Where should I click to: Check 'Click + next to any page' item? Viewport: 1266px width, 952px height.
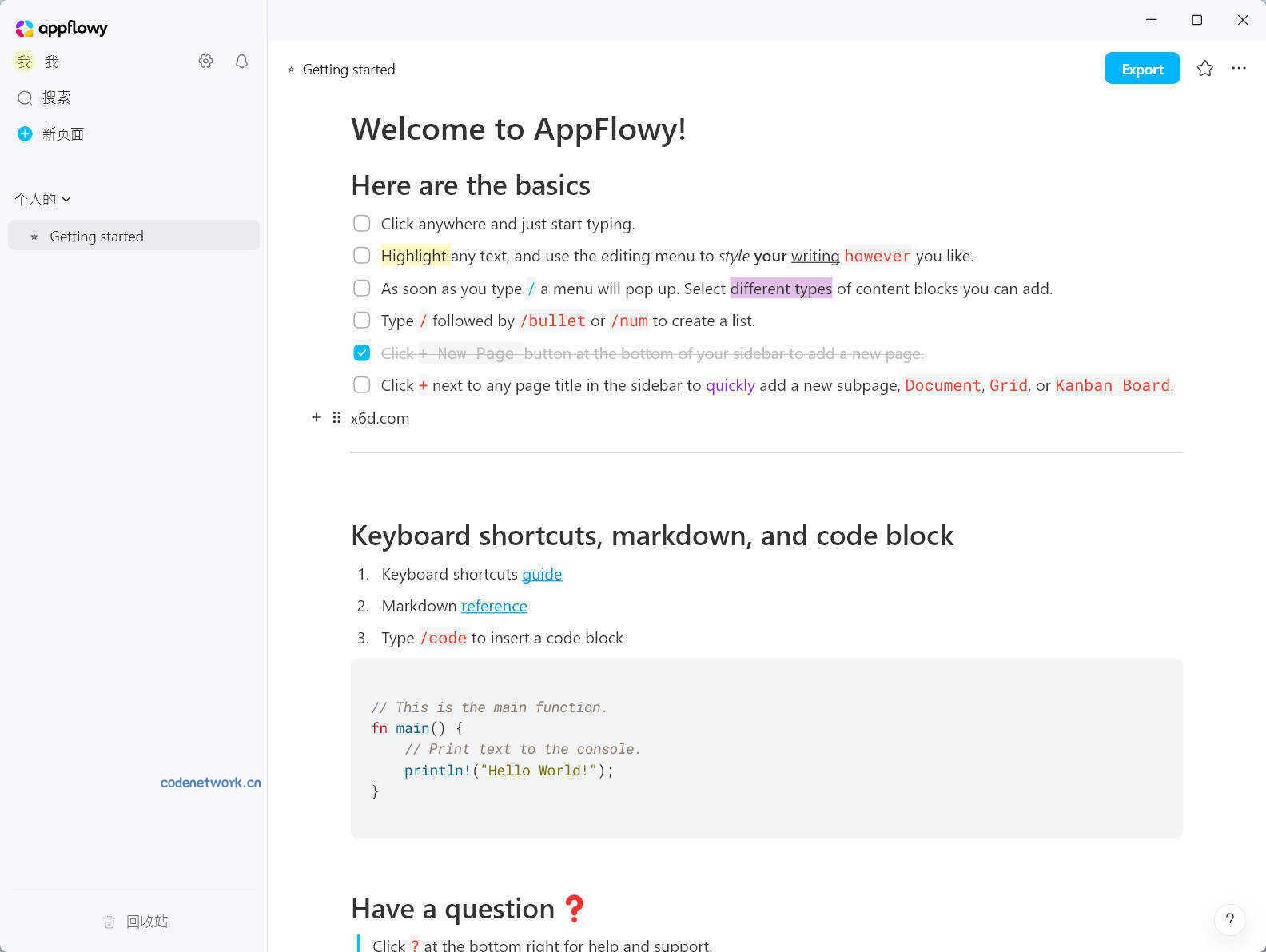[362, 384]
